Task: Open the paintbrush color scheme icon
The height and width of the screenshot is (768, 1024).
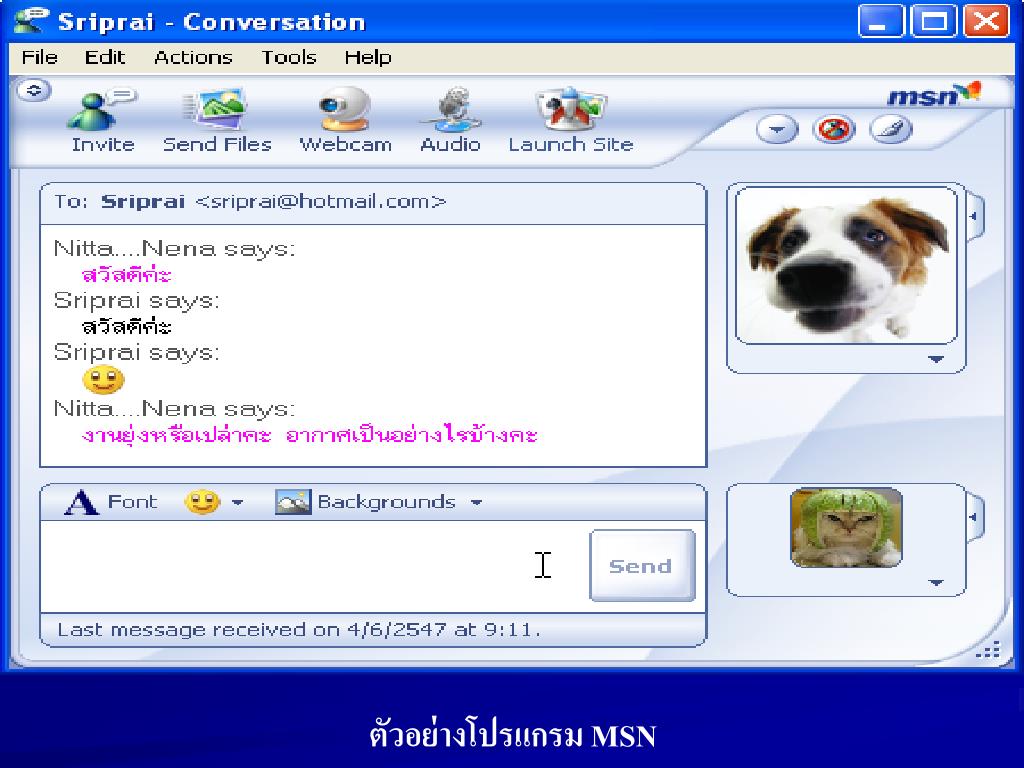Action: coord(891,129)
